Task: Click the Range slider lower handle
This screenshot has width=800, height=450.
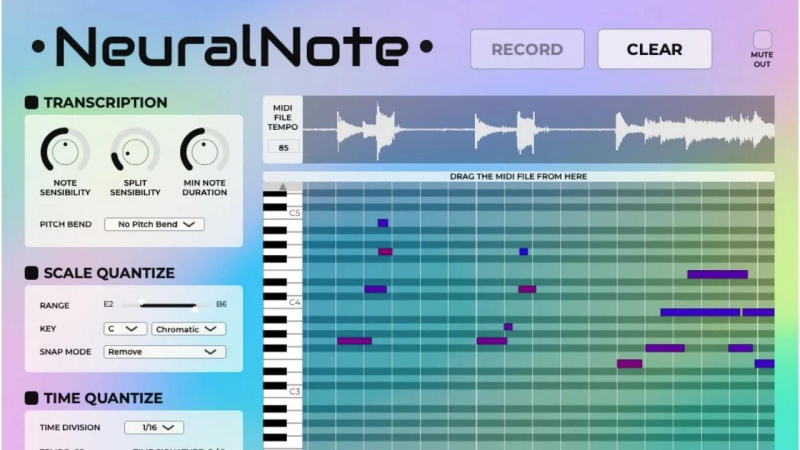Action: [142, 303]
